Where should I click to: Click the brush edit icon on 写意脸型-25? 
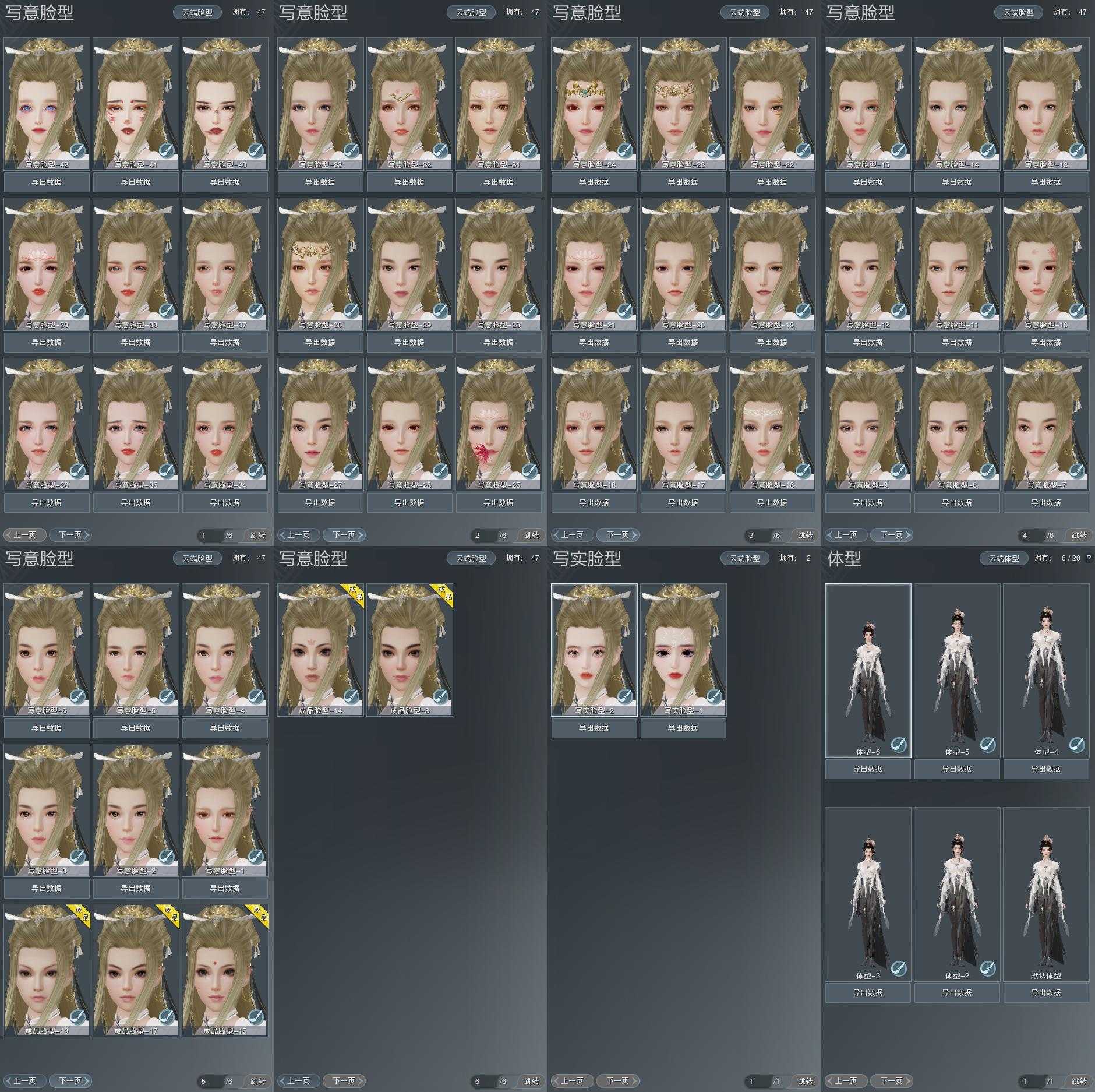pyautogui.click(x=529, y=471)
